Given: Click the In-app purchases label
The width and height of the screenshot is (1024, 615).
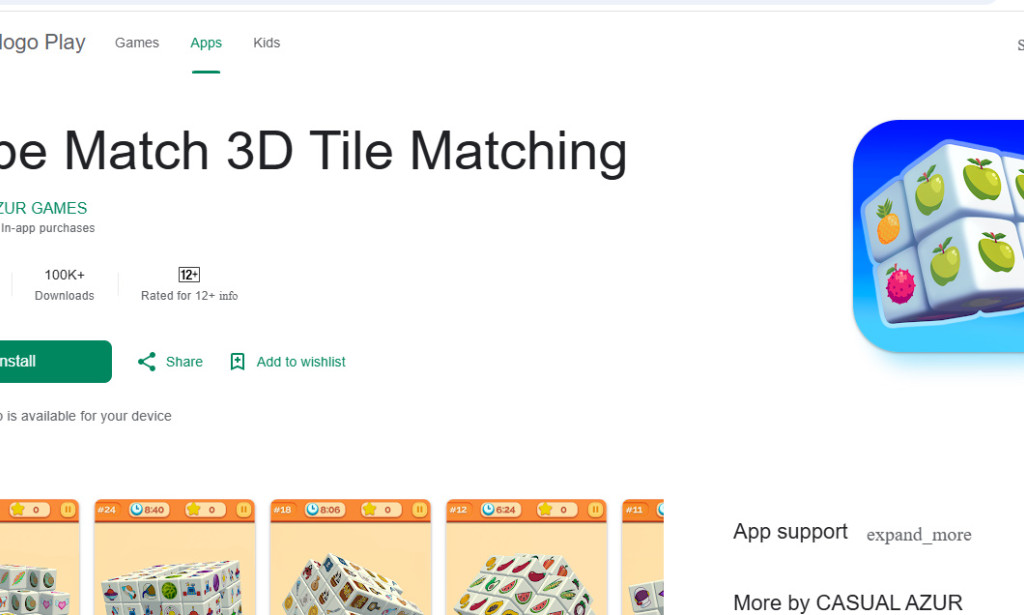Looking at the screenshot, I should (47, 228).
